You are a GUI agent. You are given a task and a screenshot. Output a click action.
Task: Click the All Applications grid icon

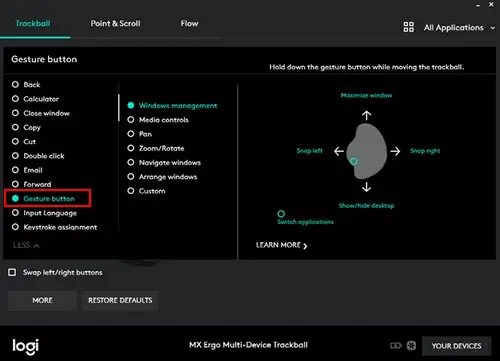408,27
